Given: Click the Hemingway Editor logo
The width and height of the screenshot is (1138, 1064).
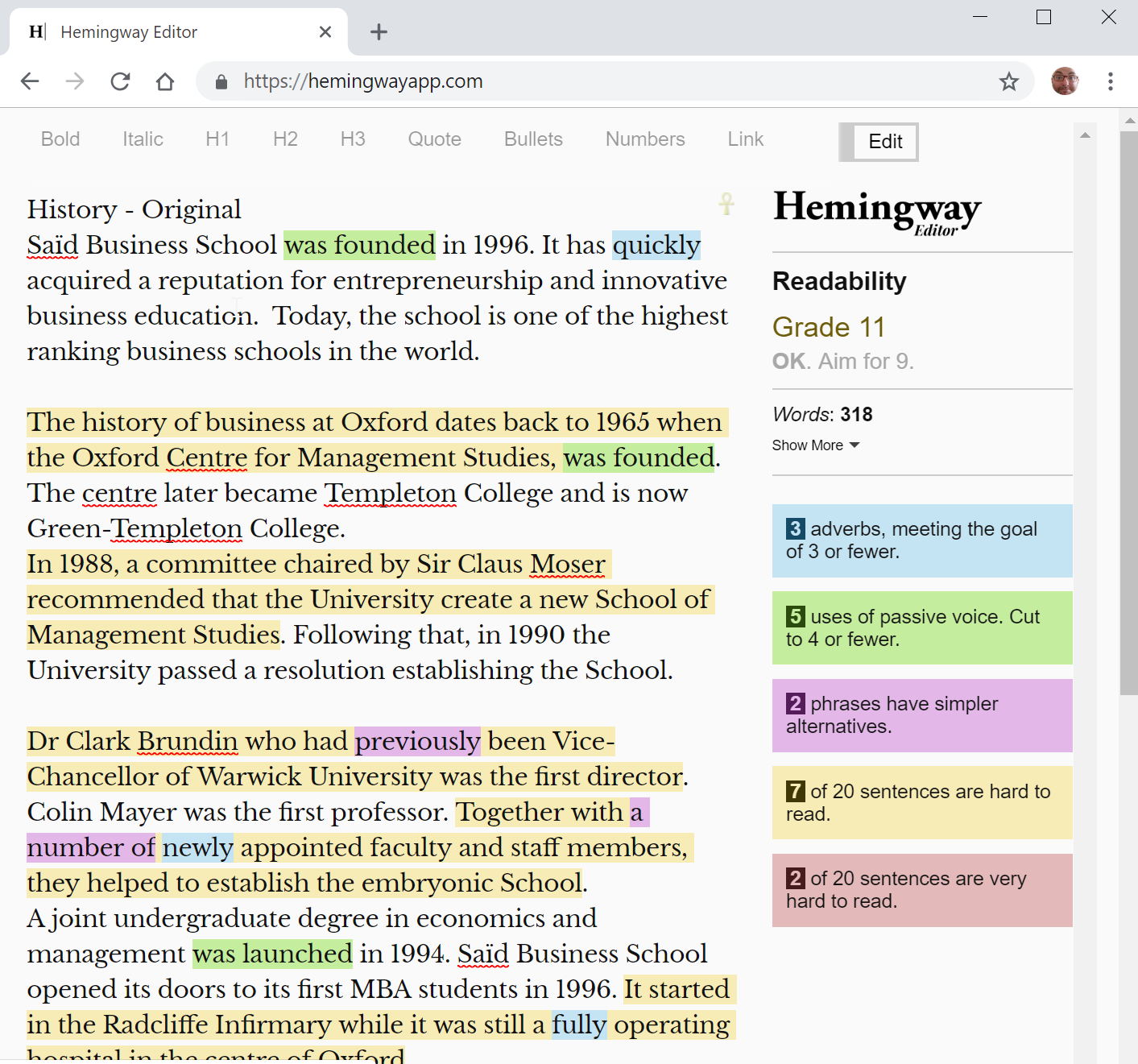Looking at the screenshot, I should click(x=877, y=212).
